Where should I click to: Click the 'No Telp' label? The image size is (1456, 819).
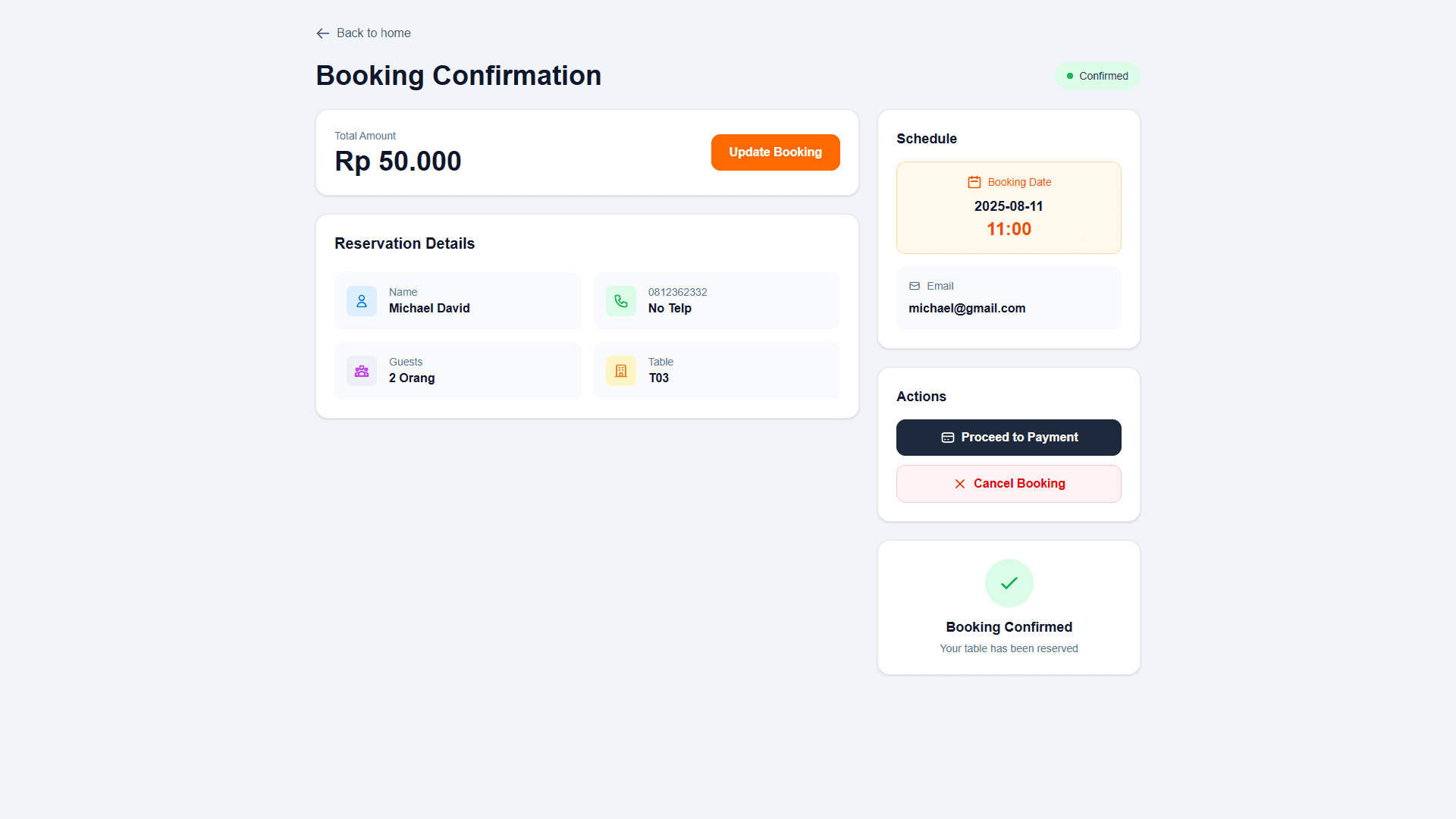coord(670,308)
